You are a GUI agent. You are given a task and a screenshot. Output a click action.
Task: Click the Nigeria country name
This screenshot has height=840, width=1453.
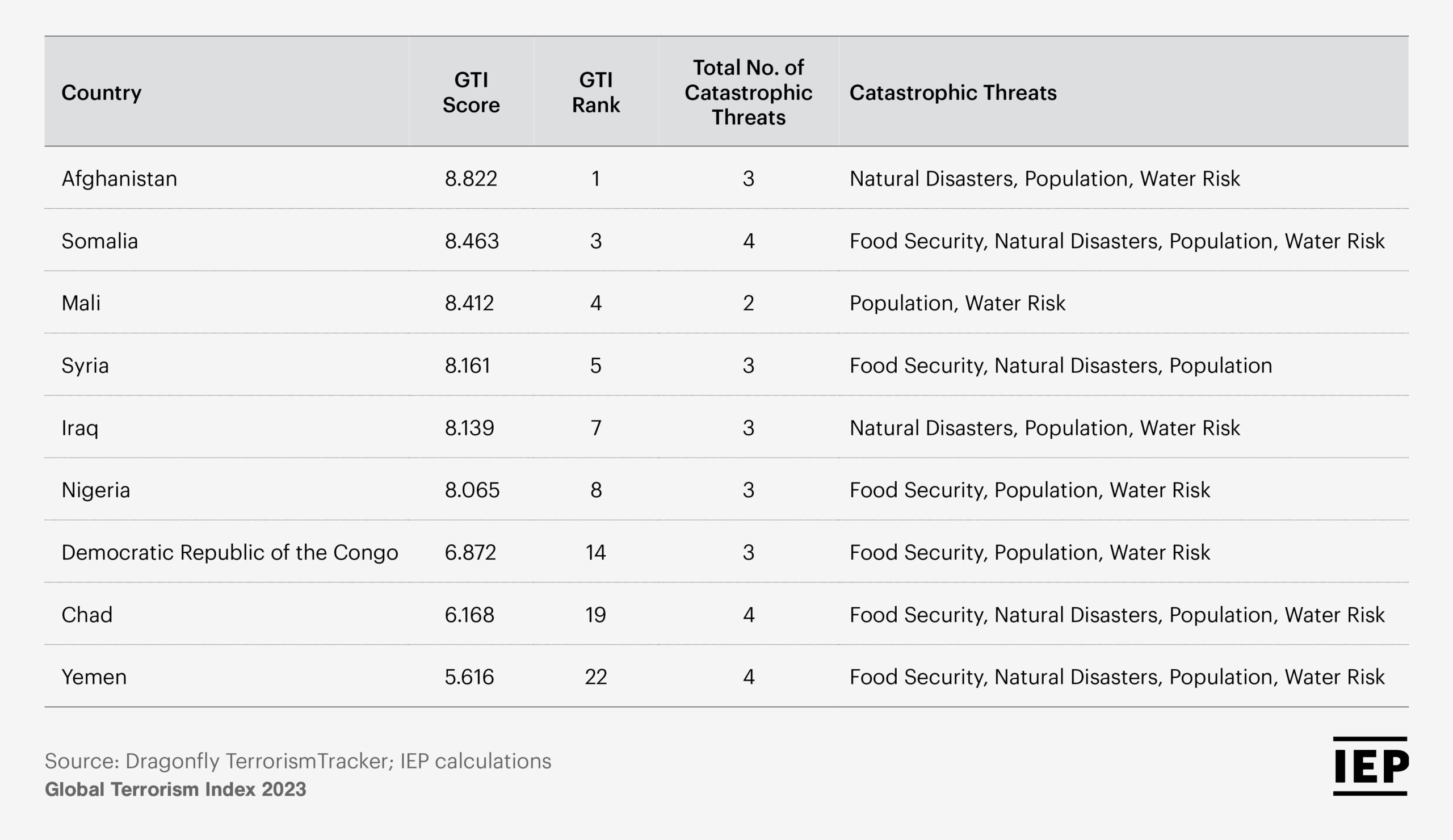(x=96, y=490)
